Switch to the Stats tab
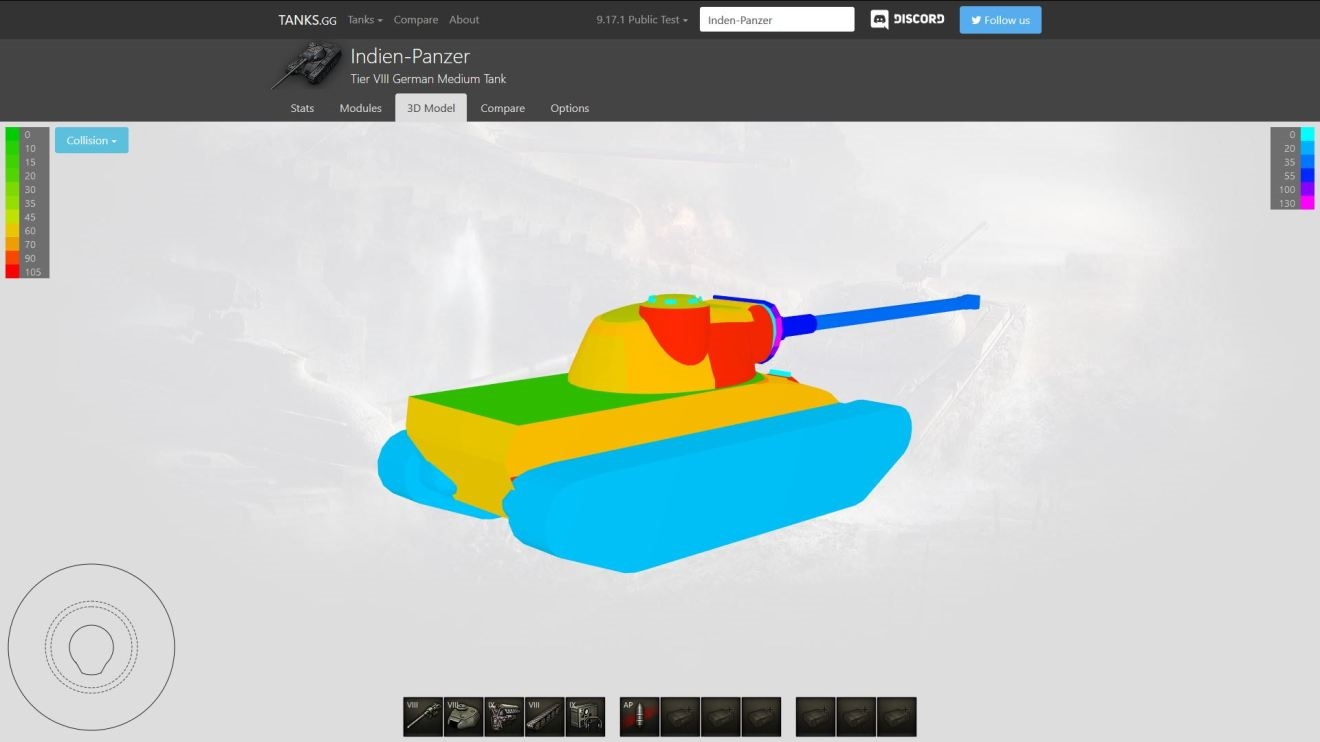1320x742 pixels. point(302,108)
